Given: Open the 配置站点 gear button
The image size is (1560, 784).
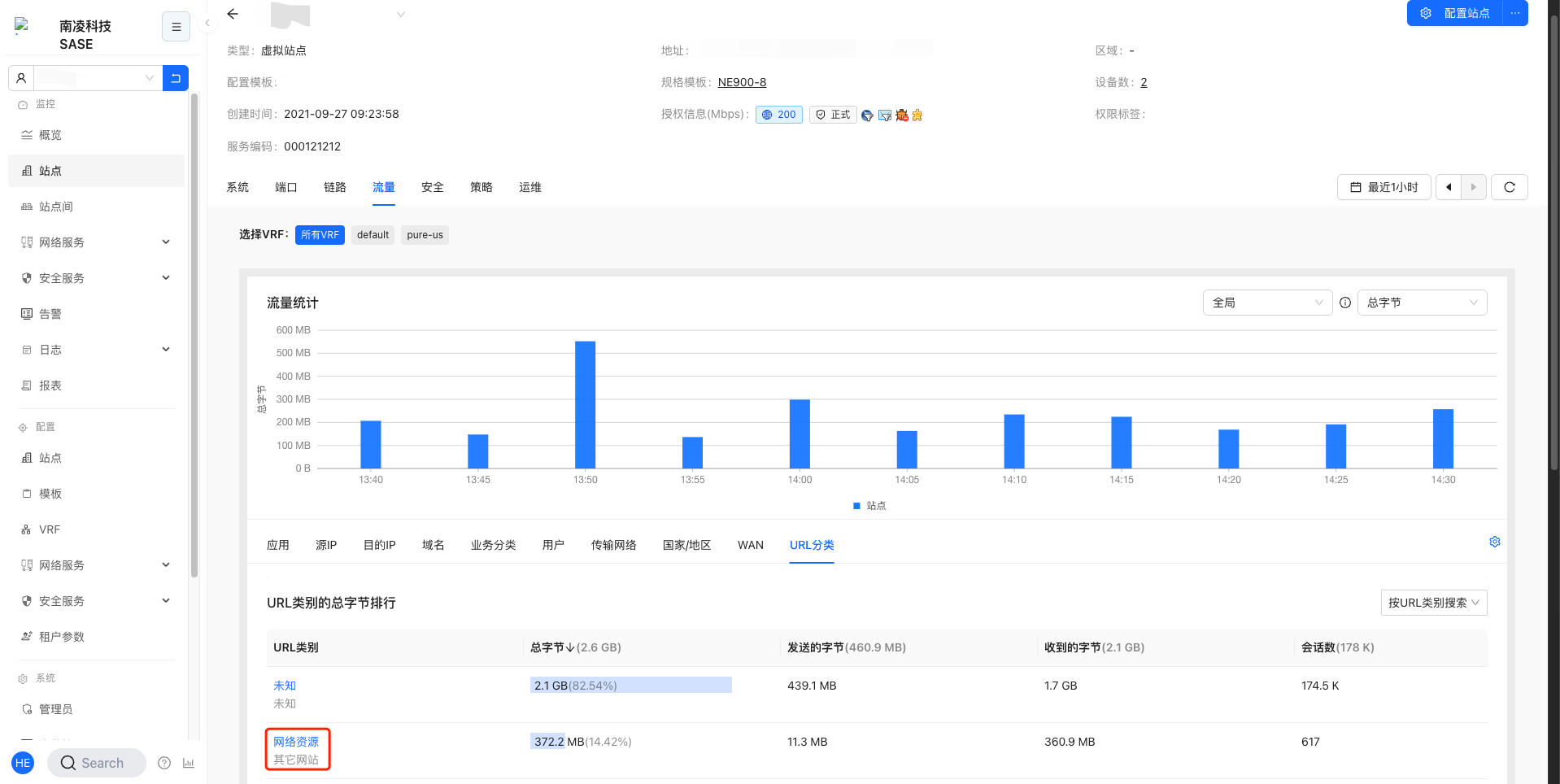Looking at the screenshot, I should click(1455, 13).
